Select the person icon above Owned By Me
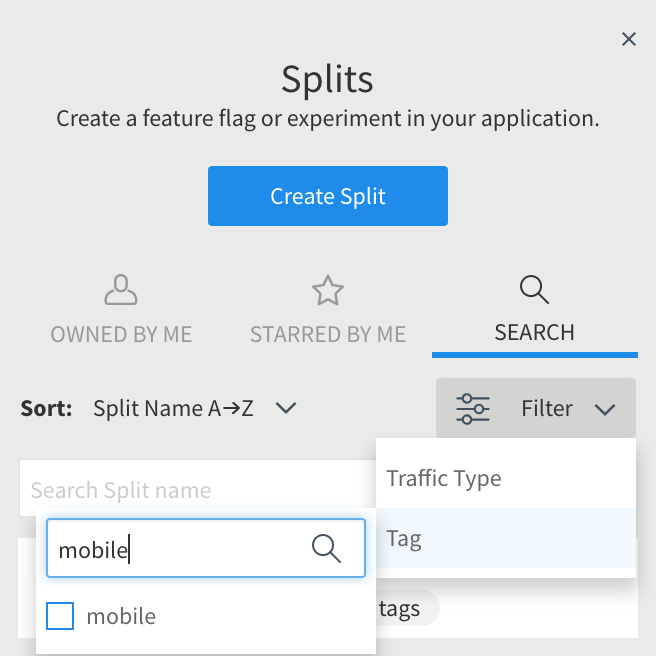This screenshot has width=656, height=656. point(121,290)
